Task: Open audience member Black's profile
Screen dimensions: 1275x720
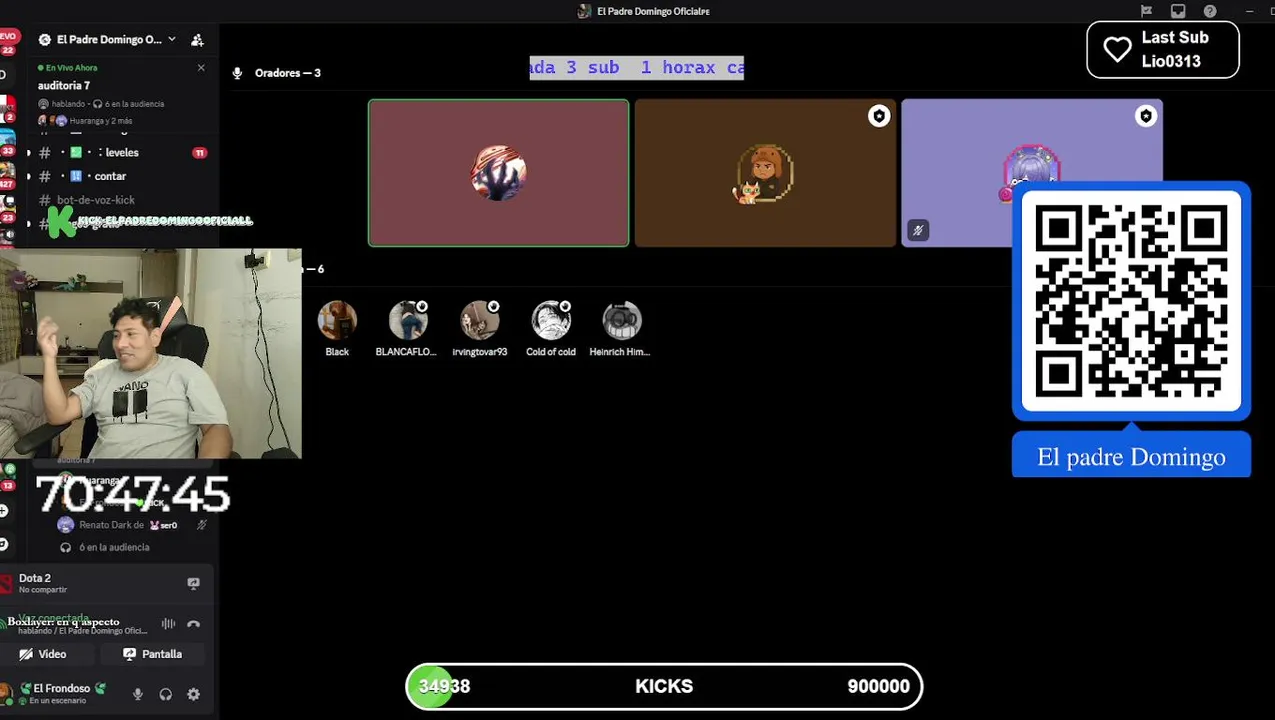Action: click(337, 329)
